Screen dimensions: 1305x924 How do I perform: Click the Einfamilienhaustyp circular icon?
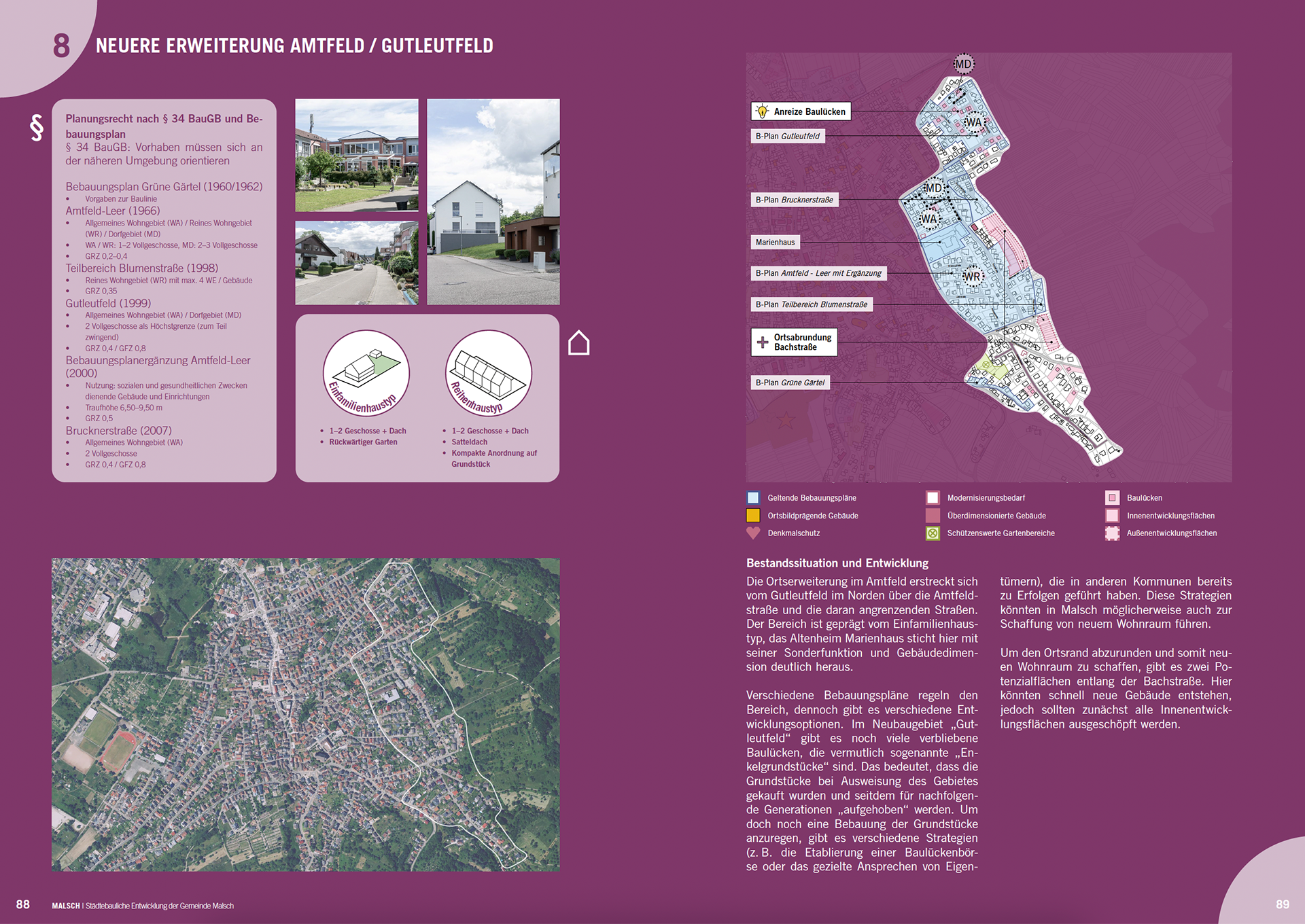point(366,373)
